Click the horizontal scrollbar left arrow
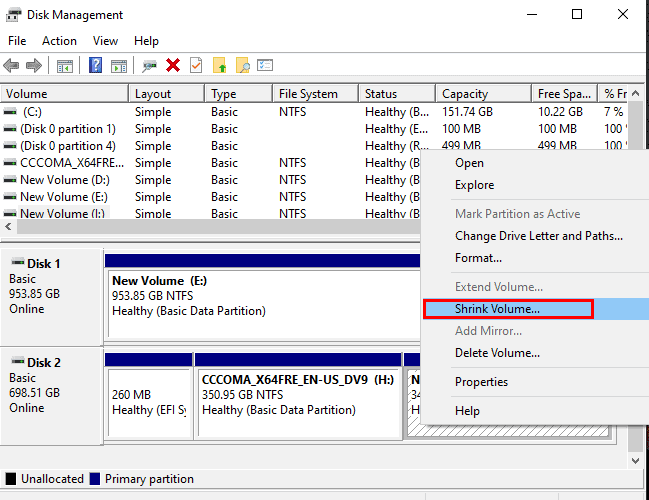Viewport: 649px width, 500px height. pyautogui.click(x=8, y=226)
